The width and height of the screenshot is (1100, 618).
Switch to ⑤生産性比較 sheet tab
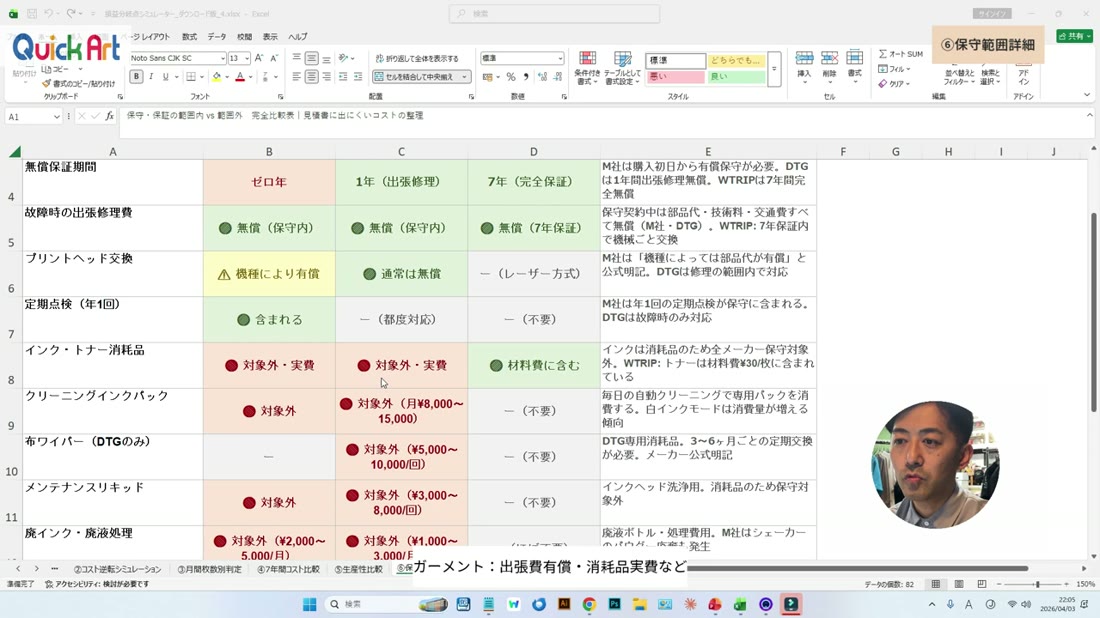(358, 569)
